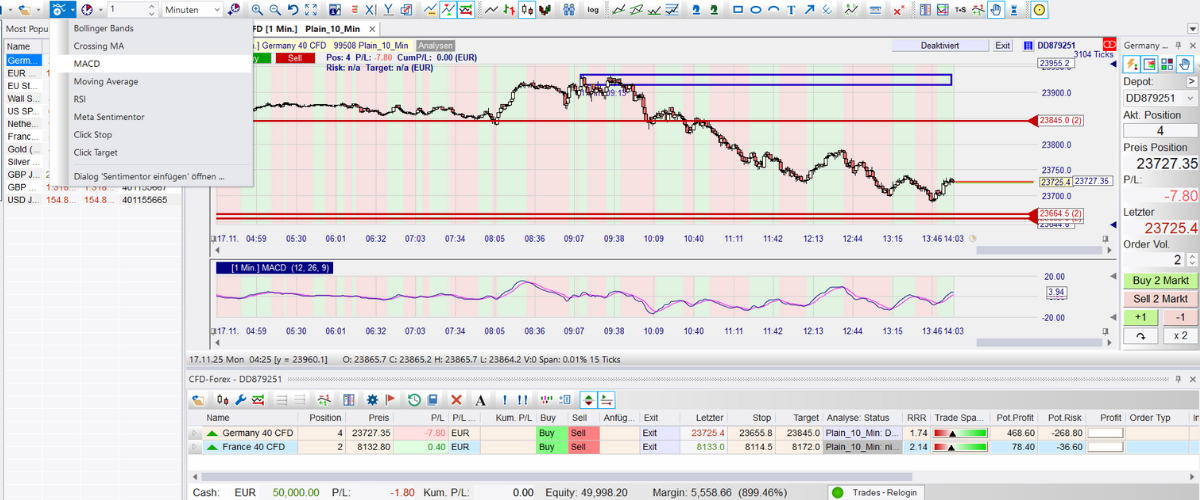Click the red X delete drawings icon
Viewport: 1200px width, 500px height.
click(x=898, y=10)
